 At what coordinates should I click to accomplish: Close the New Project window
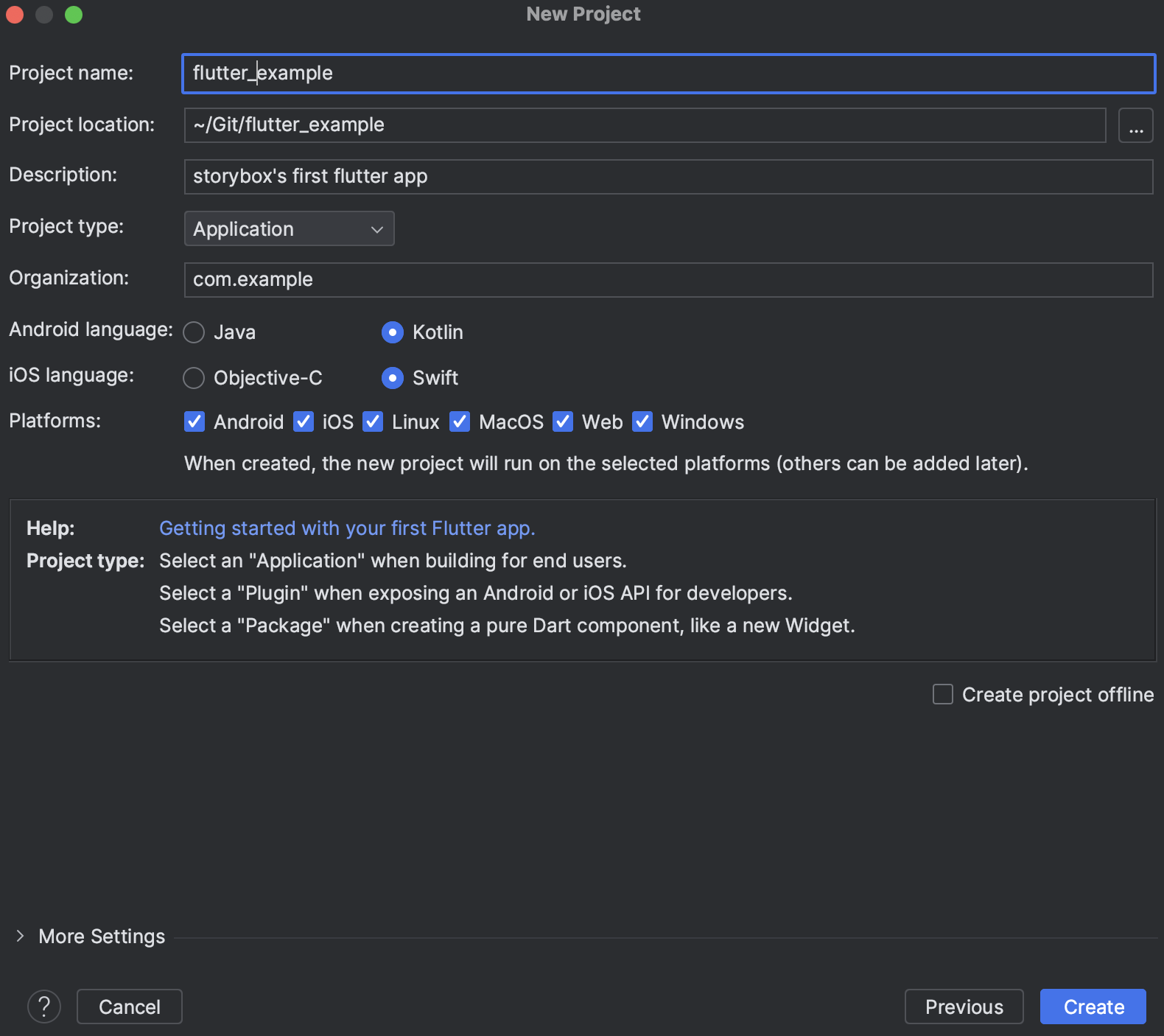[x=15, y=14]
